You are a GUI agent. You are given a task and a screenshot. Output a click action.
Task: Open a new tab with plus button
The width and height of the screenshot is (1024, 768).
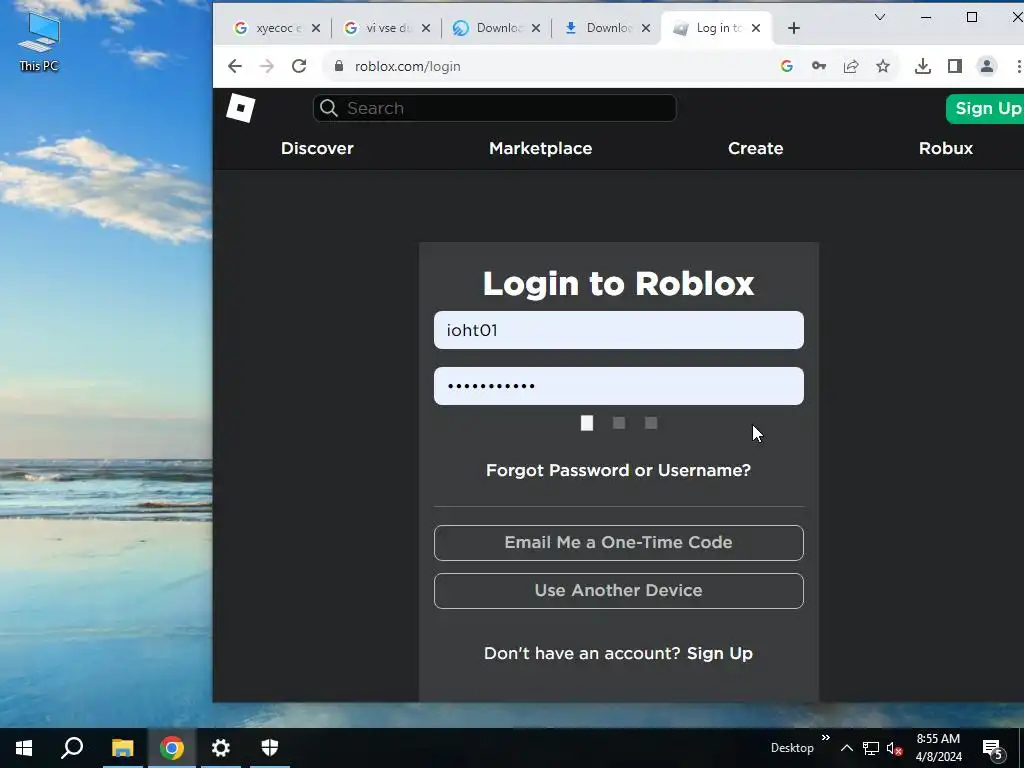(x=793, y=28)
